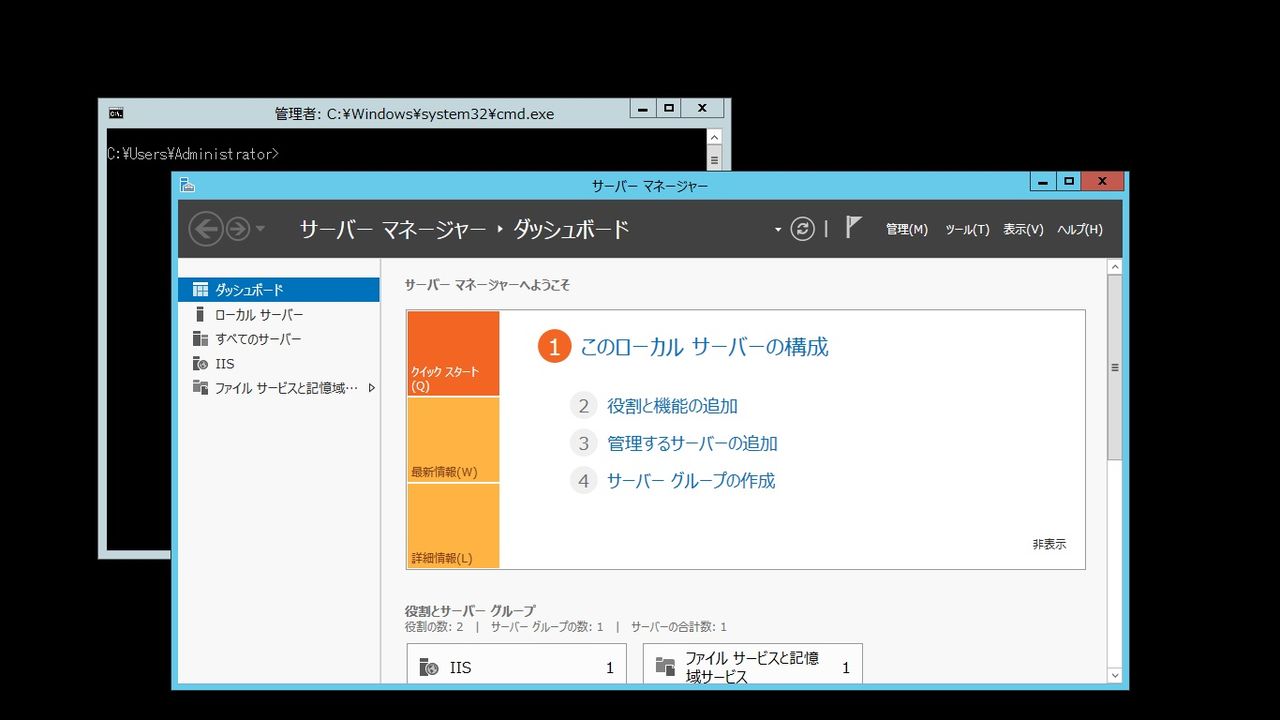This screenshot has height=720, width=1280.
Task: Select IIS in the left sidebar
Action: [x=279, y=363]
